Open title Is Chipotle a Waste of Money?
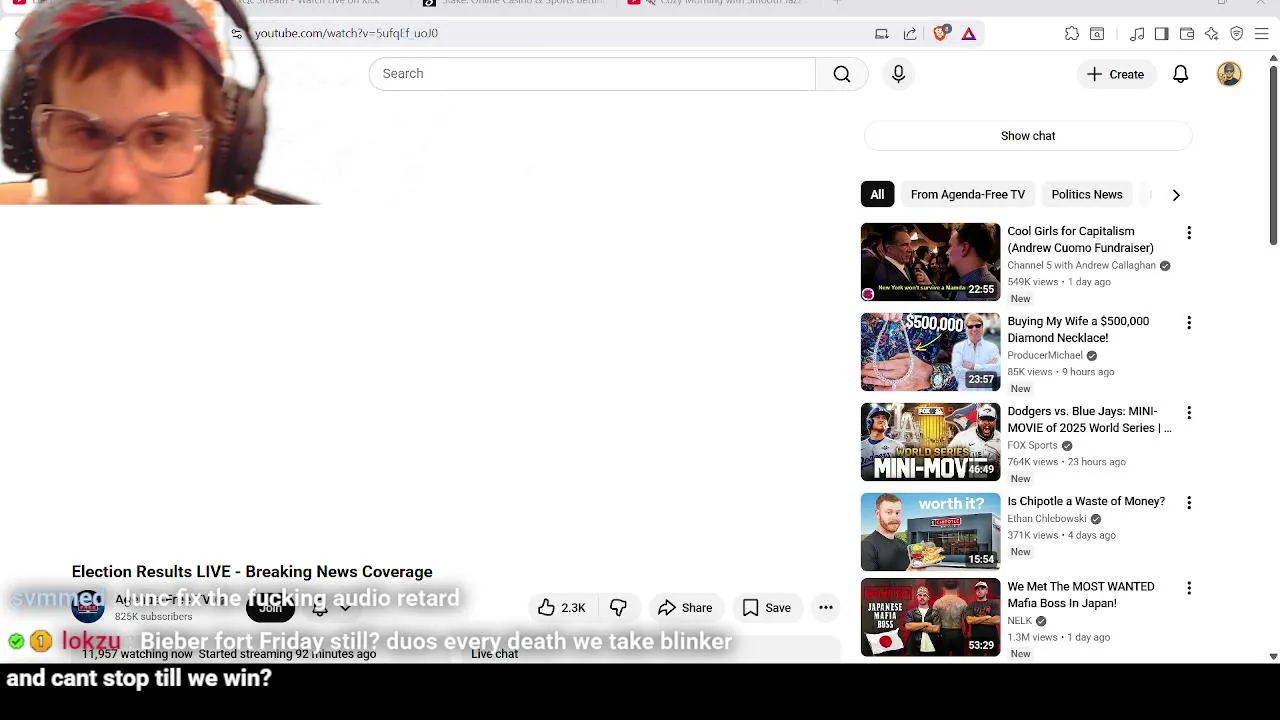This screenshot has height=720, width=1280. pyautogui.click(x=1086, y=502)
